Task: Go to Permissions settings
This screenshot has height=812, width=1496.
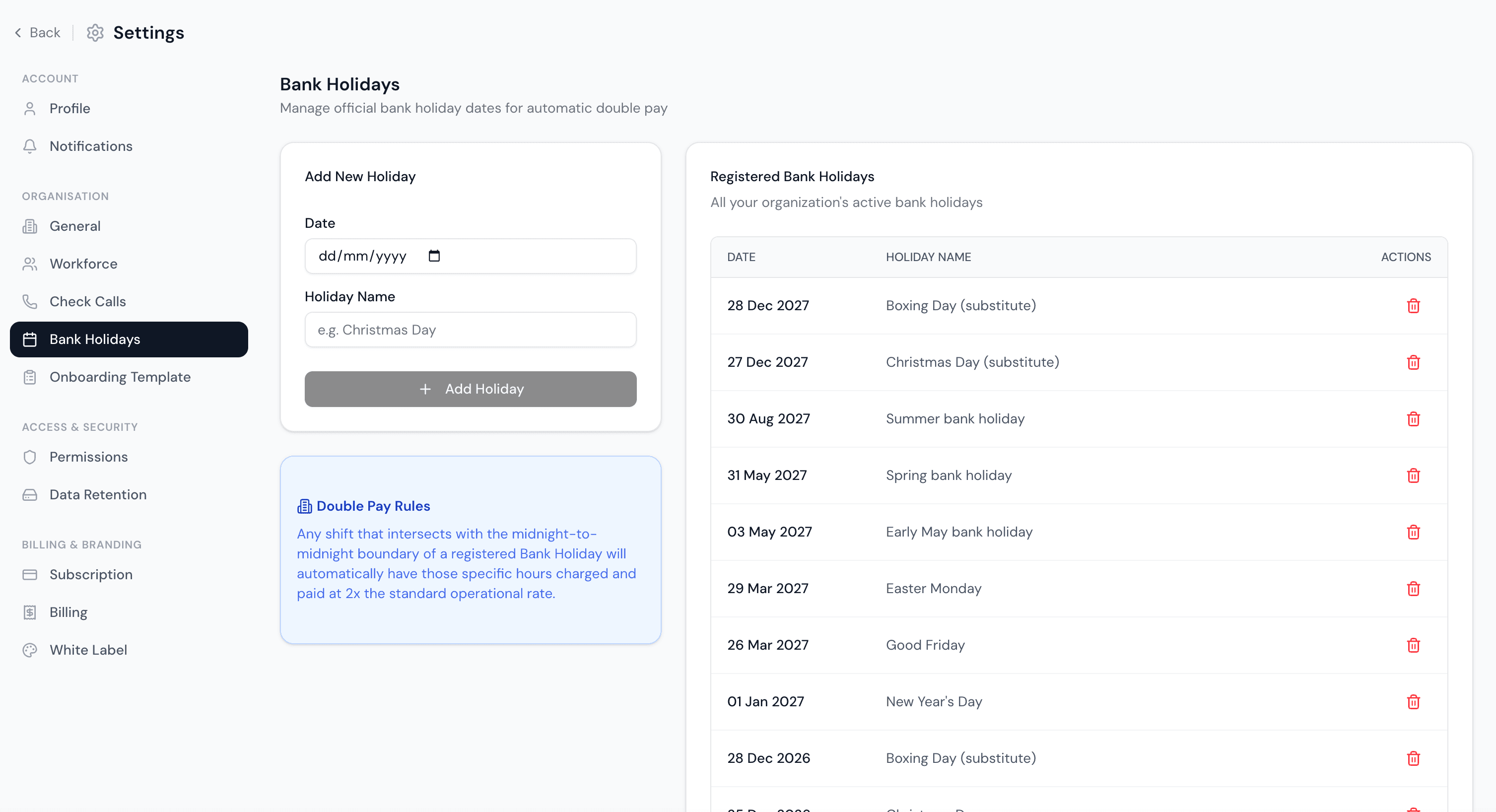Action: (129, 457)
